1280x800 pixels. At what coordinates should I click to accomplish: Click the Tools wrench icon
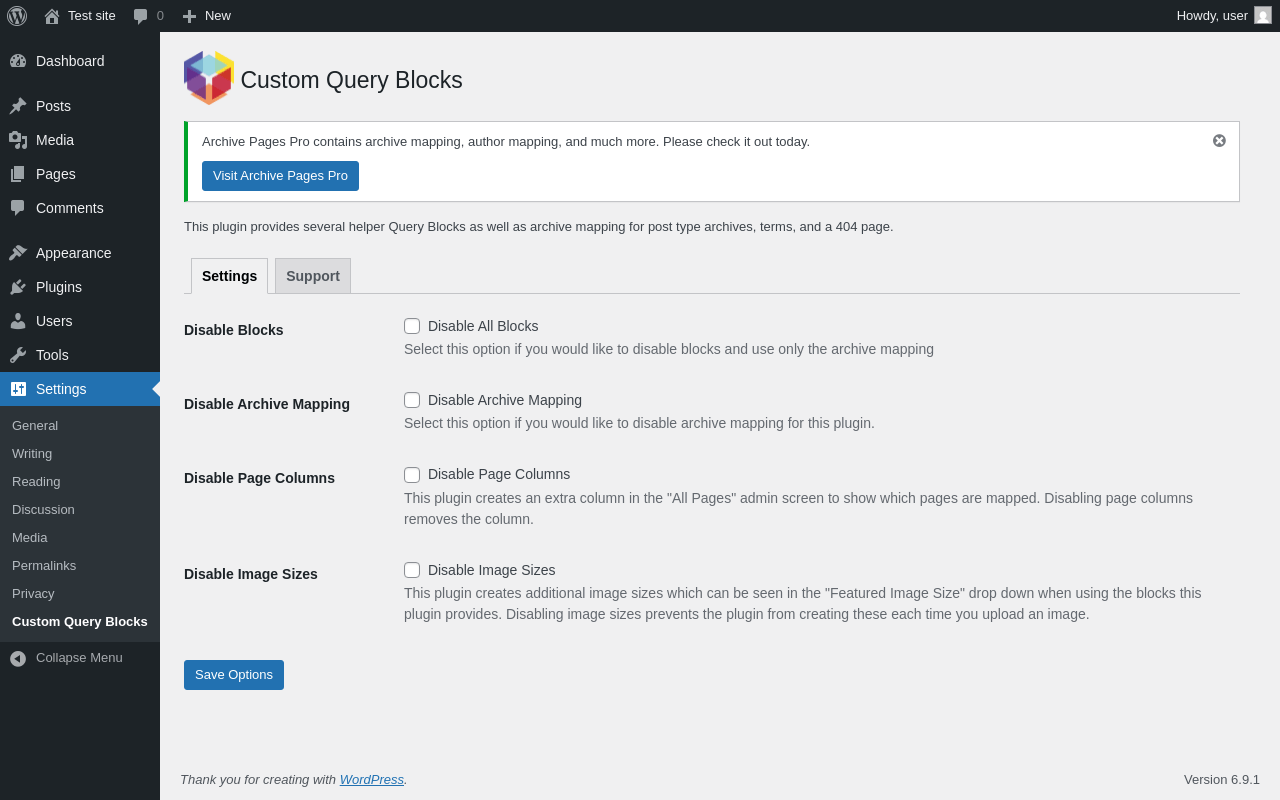[18, 355]
